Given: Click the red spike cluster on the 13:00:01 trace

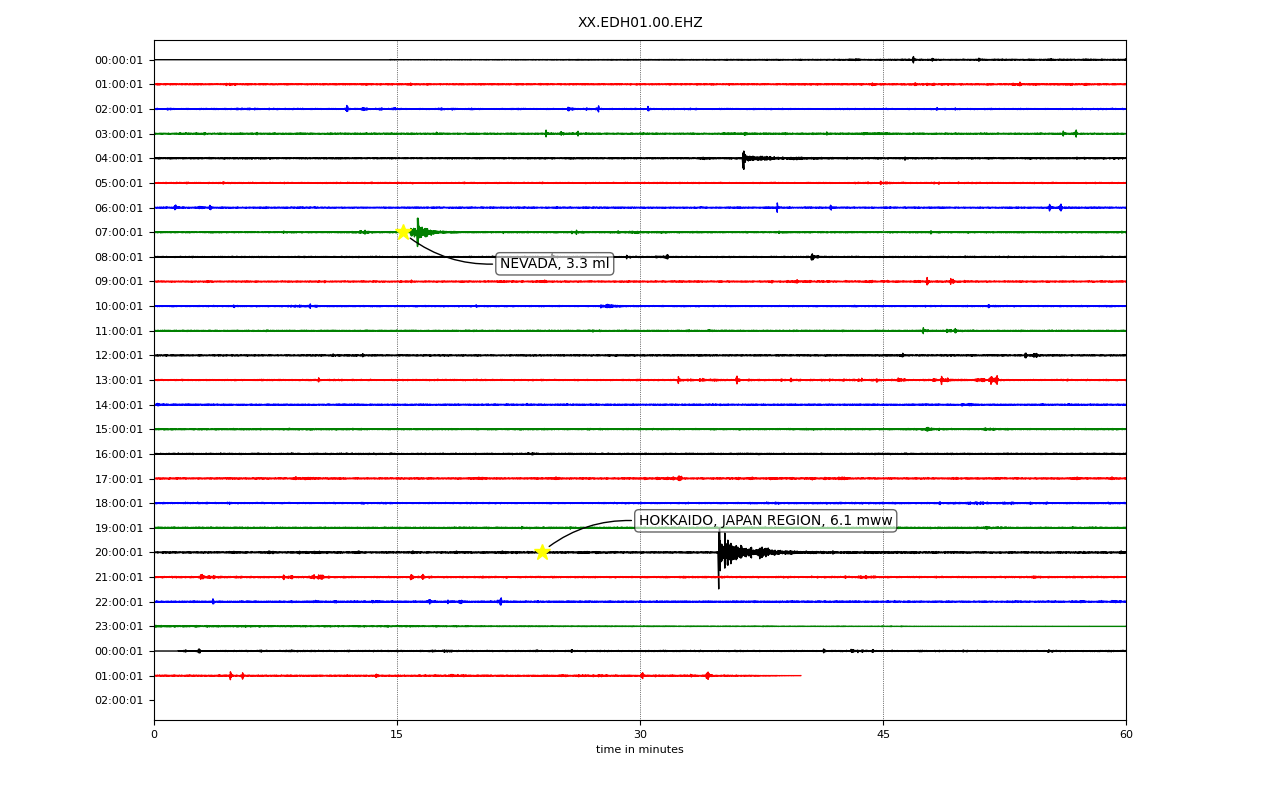Looking at the screenshot, I should (991, 380).
